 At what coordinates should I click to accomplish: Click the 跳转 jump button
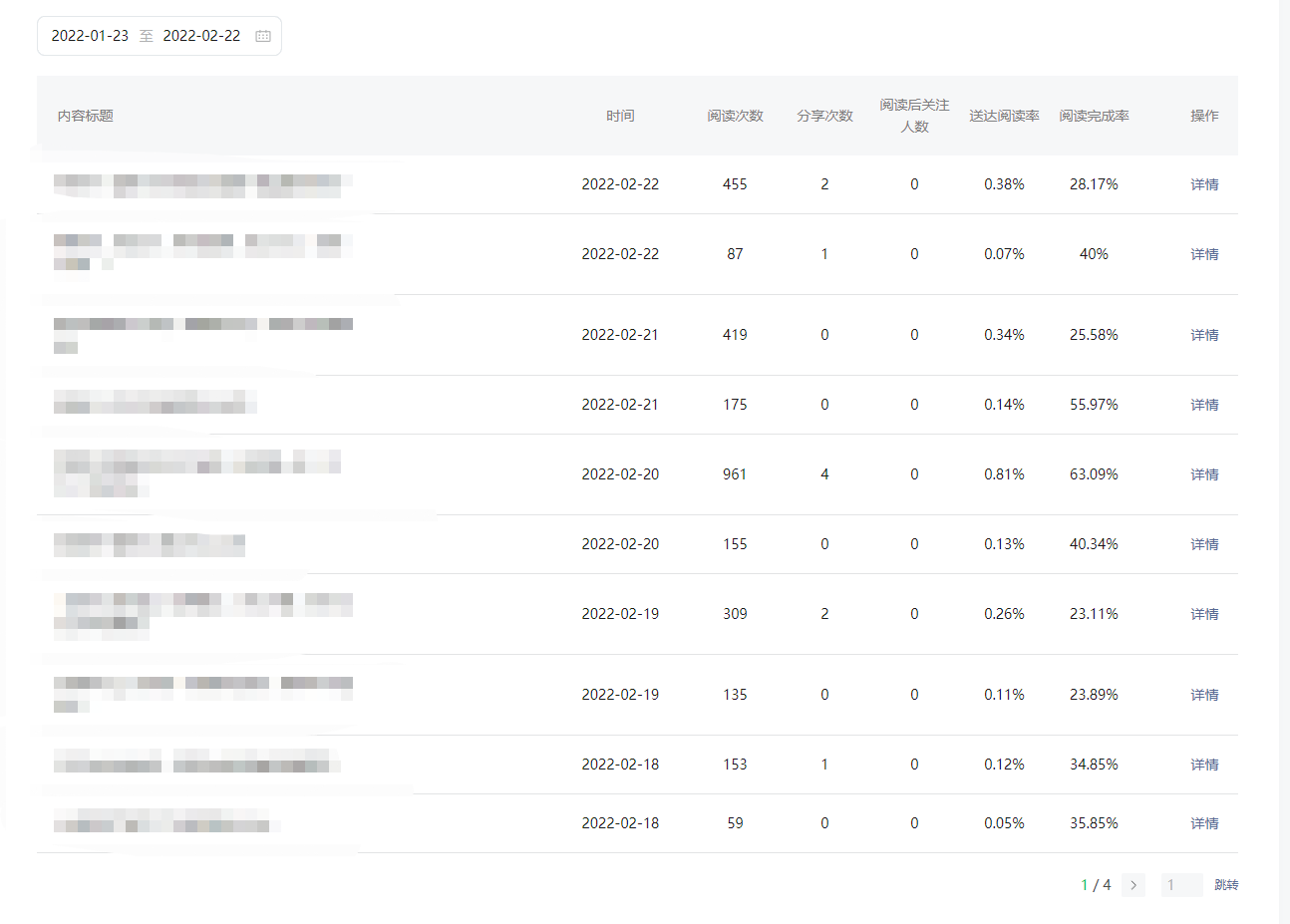[1226, 885]
